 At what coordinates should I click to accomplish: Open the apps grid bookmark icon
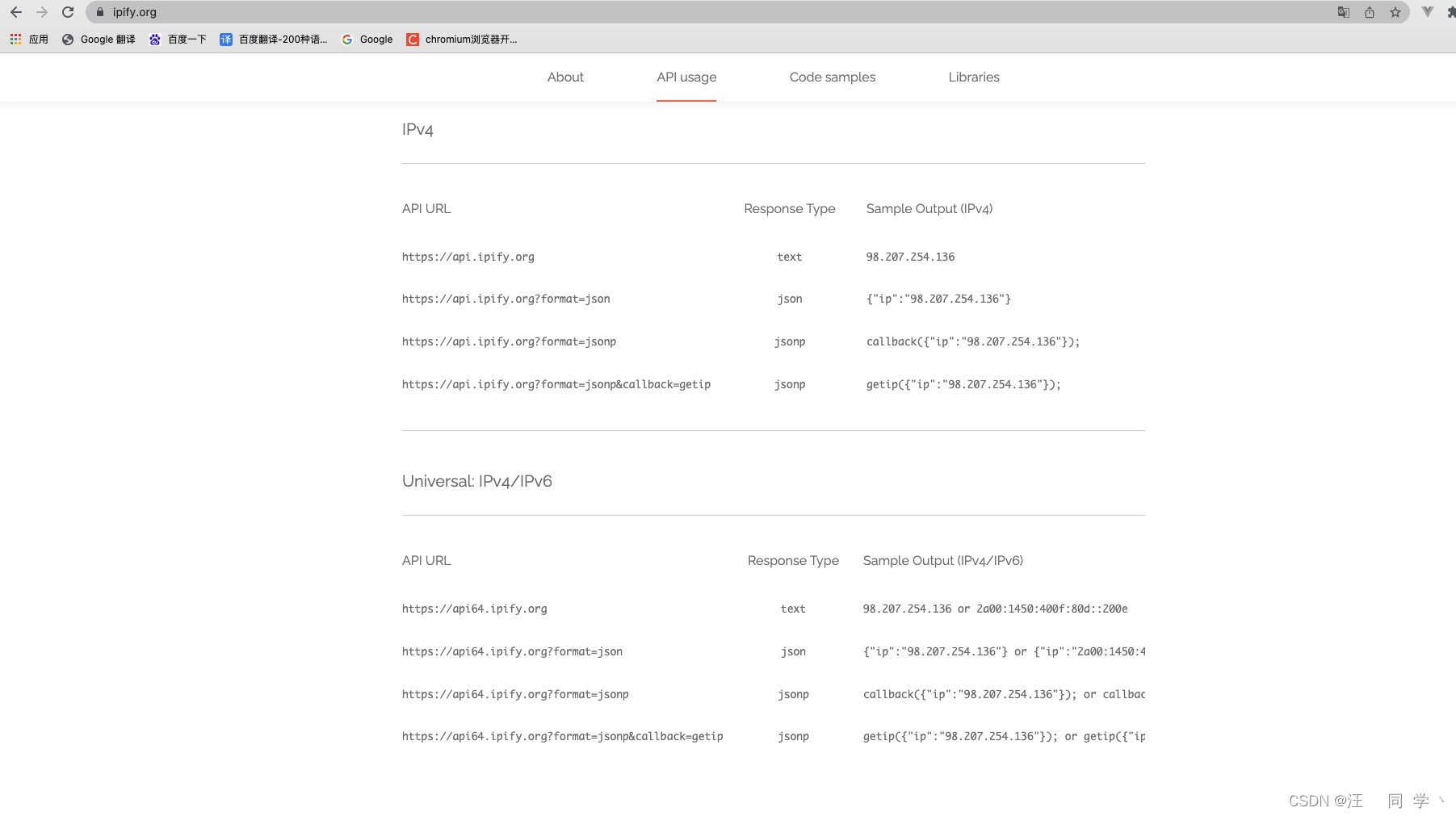pyautogui.click(x=16, y=39)
